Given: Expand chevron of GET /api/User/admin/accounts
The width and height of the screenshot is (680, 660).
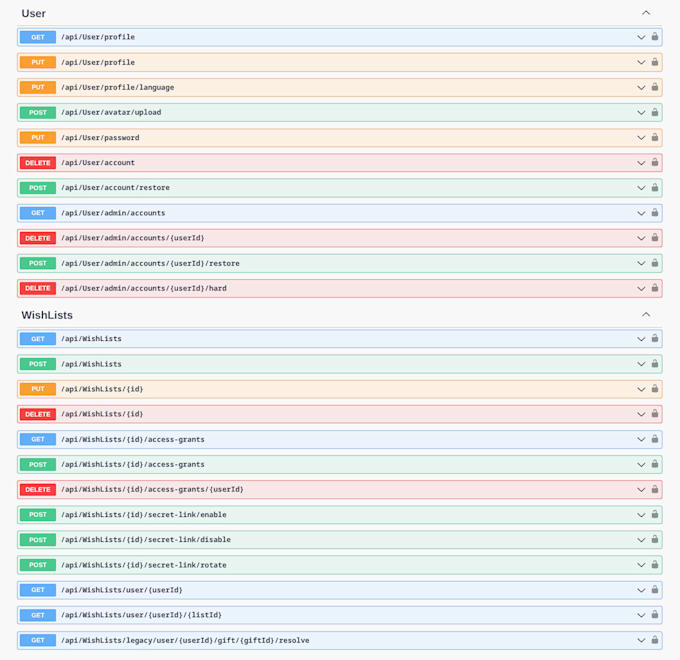Looking at the screenshot, I should pyautogui.click(x=641, y=213).
